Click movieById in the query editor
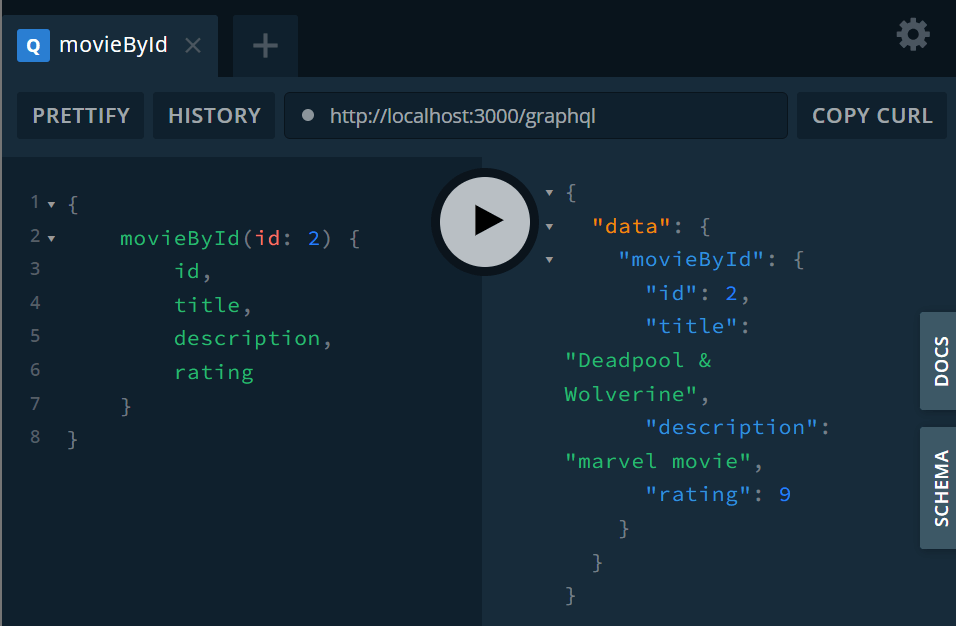The height and width of the screenshot is (626, 956). 180,238
